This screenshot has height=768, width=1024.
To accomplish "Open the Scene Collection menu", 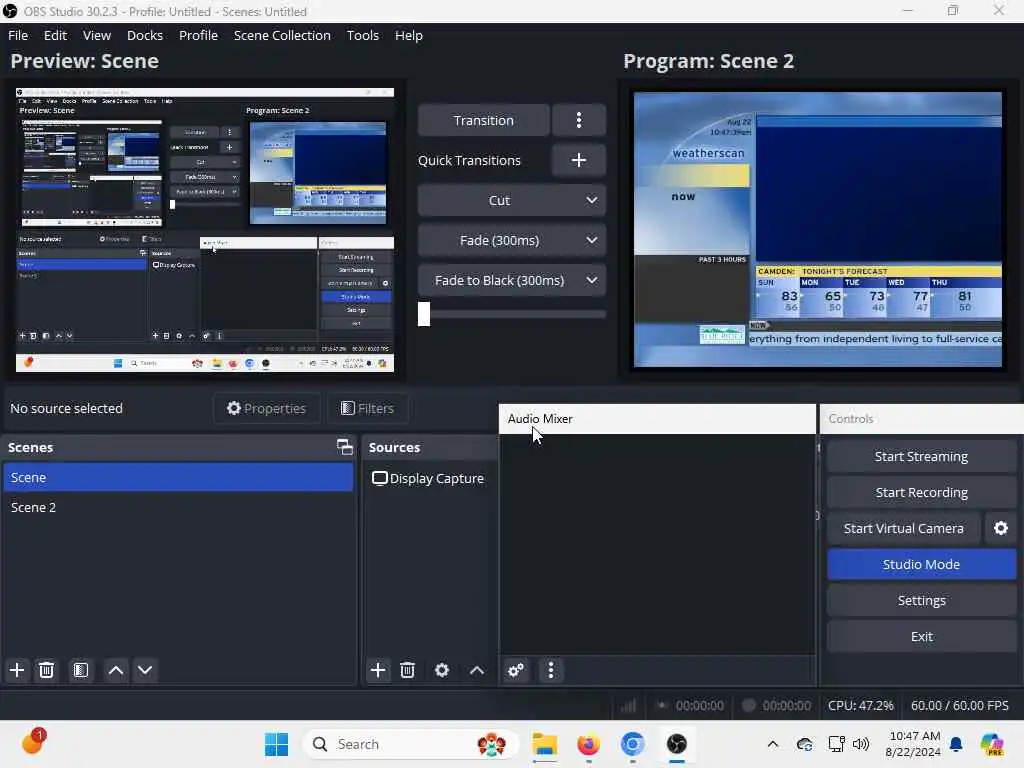I will [x=282, y=35].
